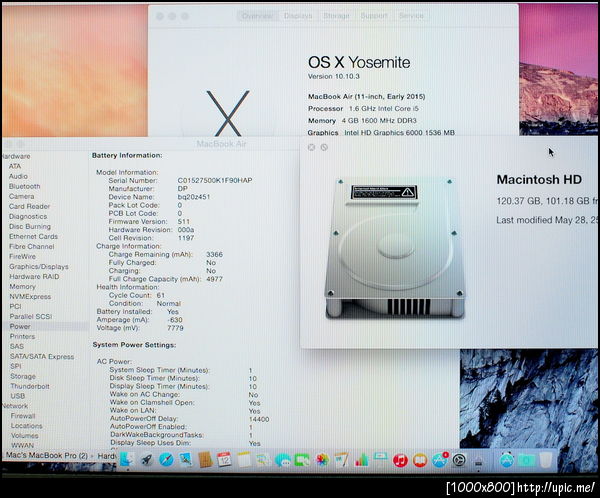The height and width of the screenshot is (498, 600).
Task: Switch to the Service tab
Action: [411, 16]
